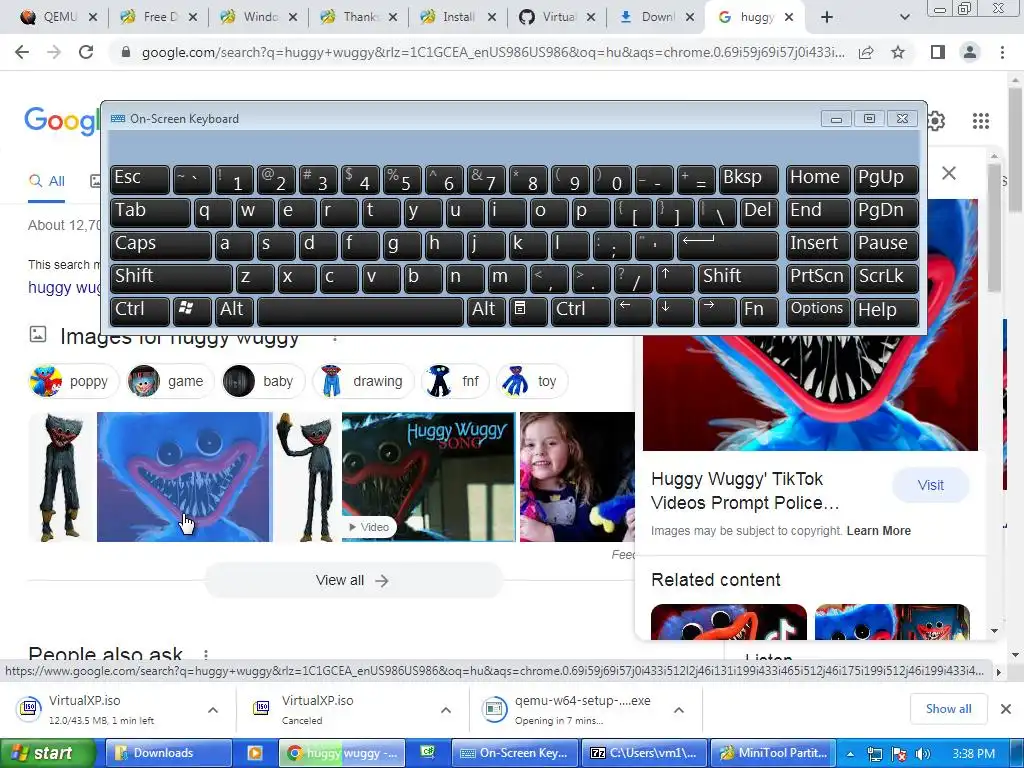Toggle the left Ctrl key on the On-Screen Keyboard

click(140, 310)
